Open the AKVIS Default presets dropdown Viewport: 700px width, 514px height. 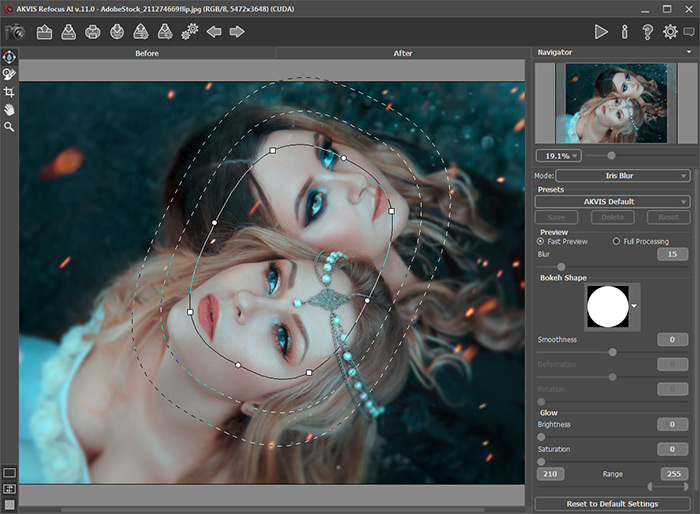coord(612,201)
